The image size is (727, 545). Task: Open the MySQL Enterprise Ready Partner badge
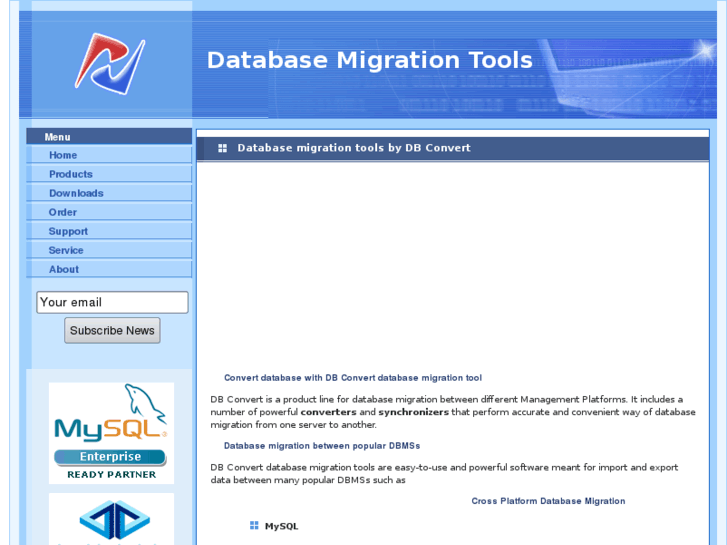click(111, 433)
